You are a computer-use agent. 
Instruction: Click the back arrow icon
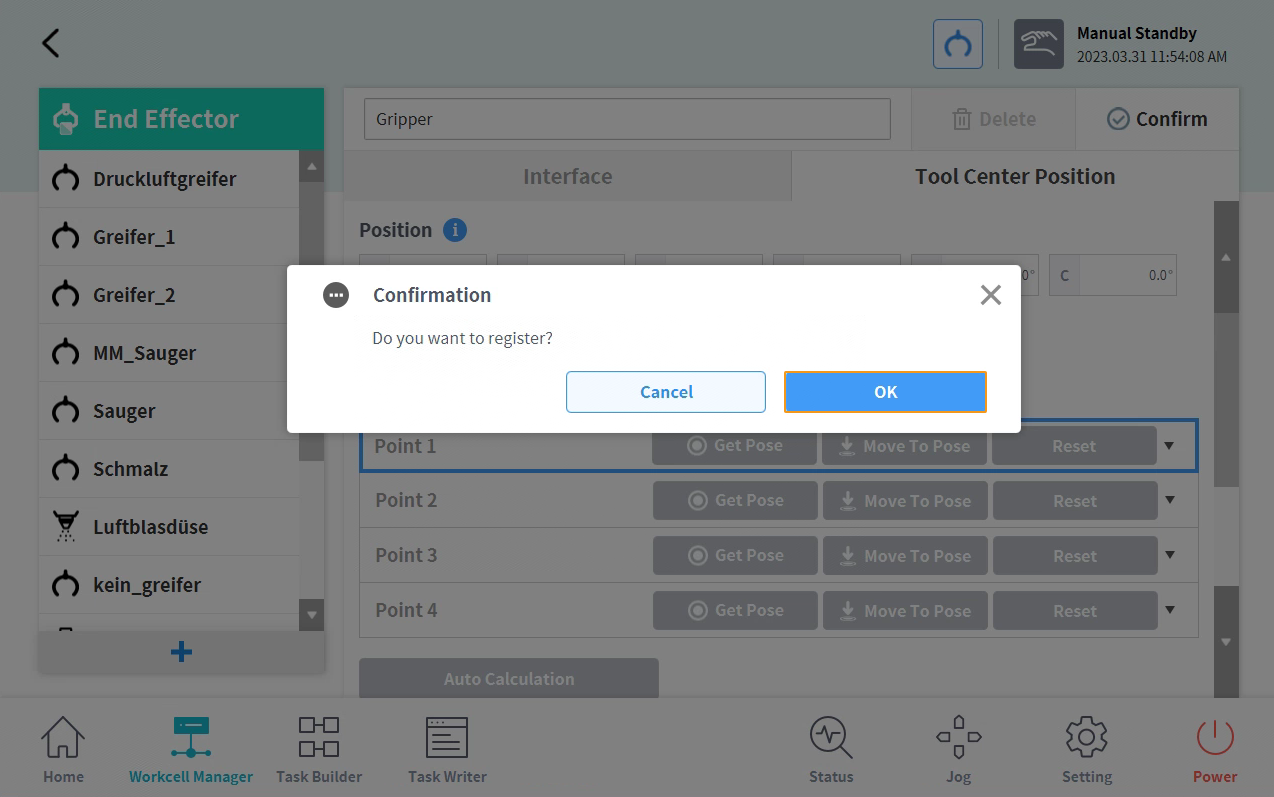click(x=51, y=43)
